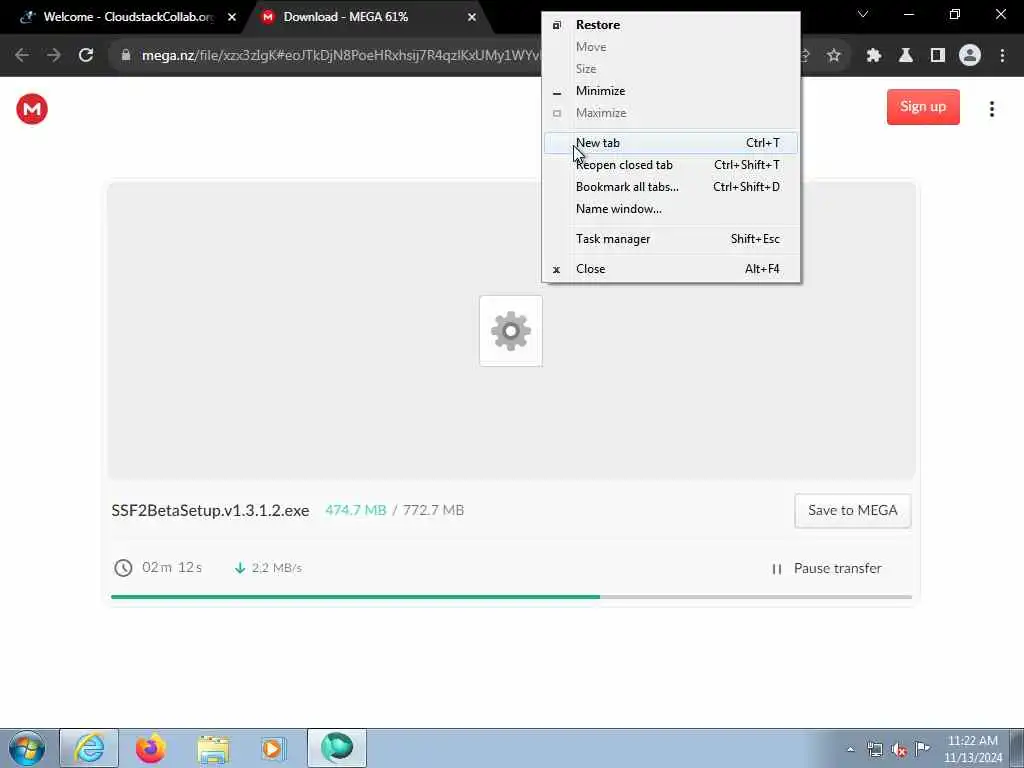Open the Action Center flag icon
Screen dimensions: 1024x768
pyautogui.click(x=922, y=749)
